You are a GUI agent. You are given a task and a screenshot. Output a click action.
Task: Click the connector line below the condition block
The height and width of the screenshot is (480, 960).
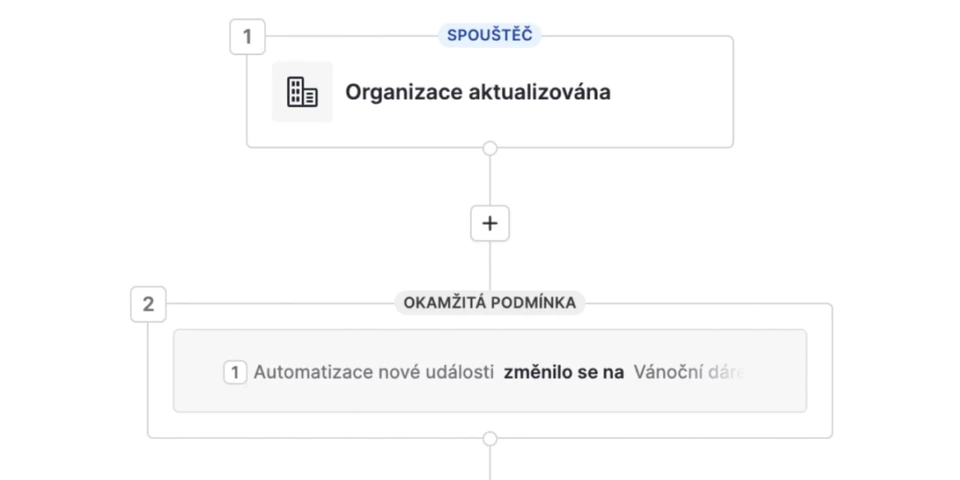490,462
